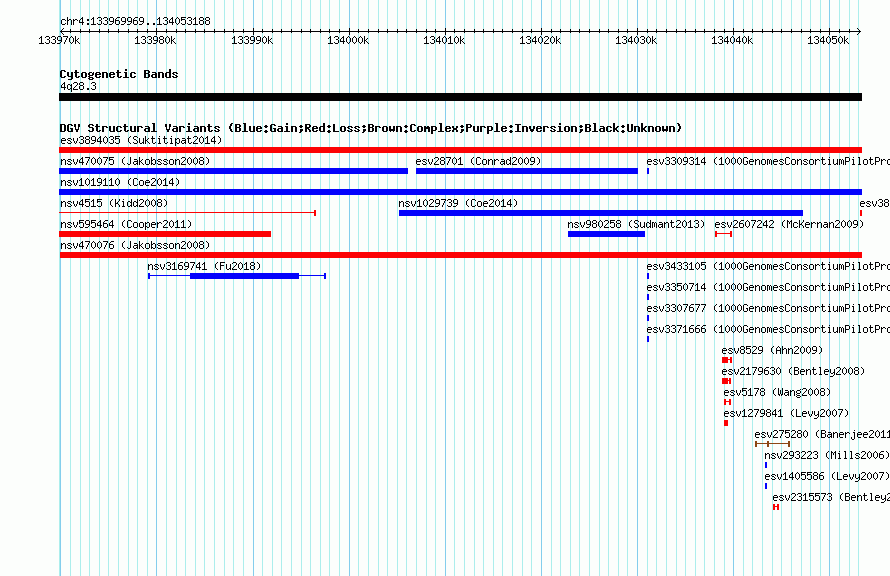890x576 pixels.
Task: Click the nsv4515 (Kidd2008) label
Action: [x=114, y=203]
